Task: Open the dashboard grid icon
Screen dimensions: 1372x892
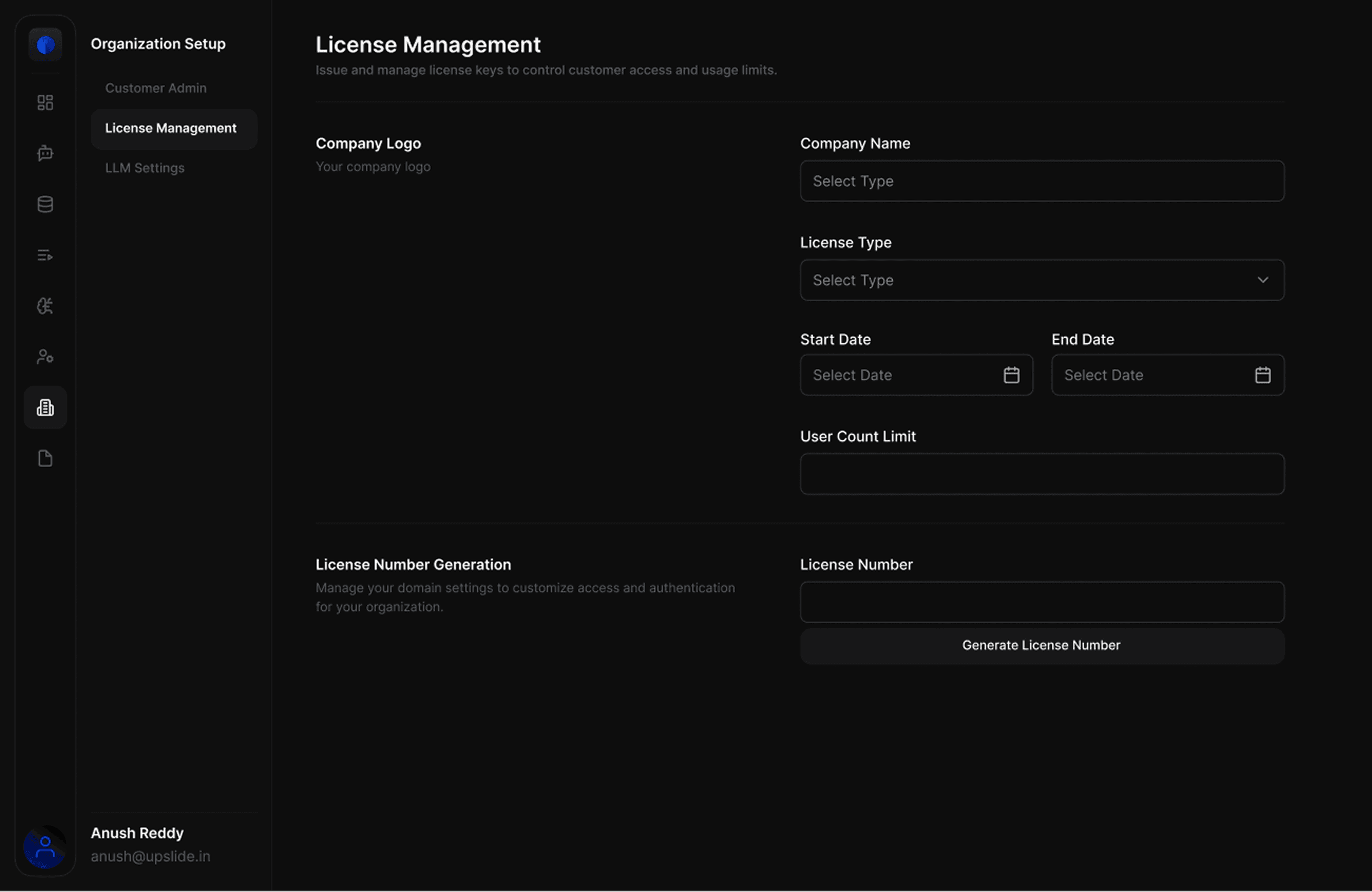Action: 45,102
